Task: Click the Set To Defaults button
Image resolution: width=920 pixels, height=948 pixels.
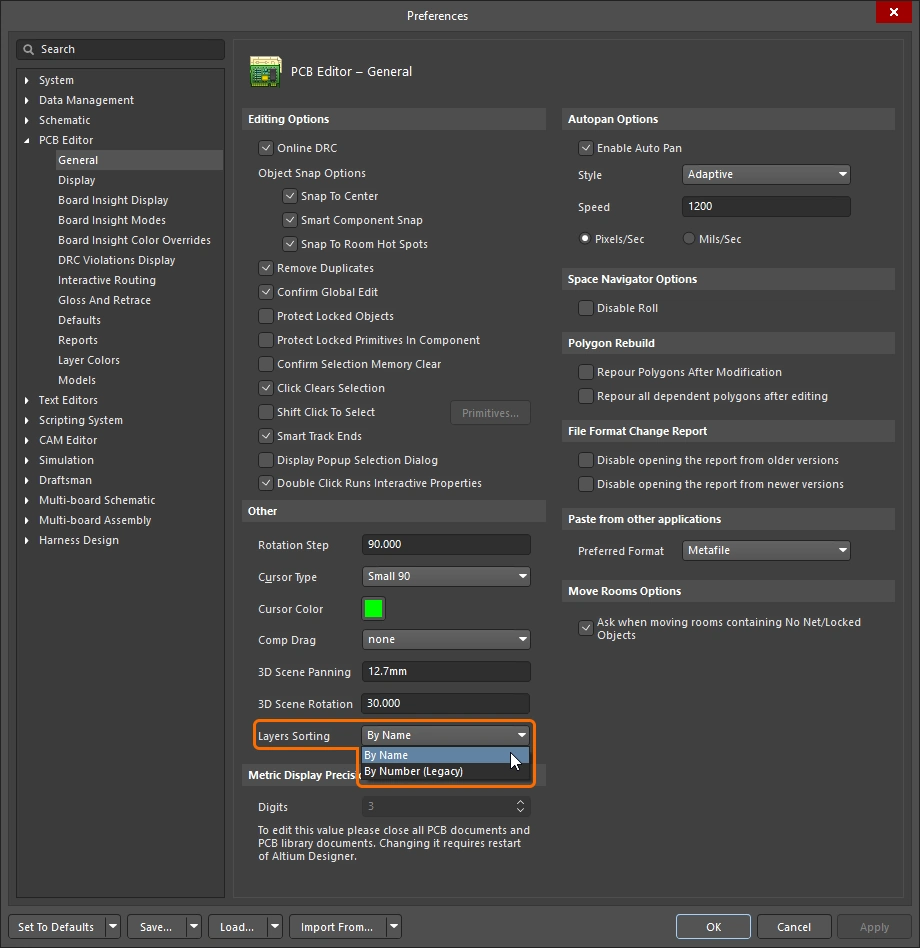Action: 56,926
